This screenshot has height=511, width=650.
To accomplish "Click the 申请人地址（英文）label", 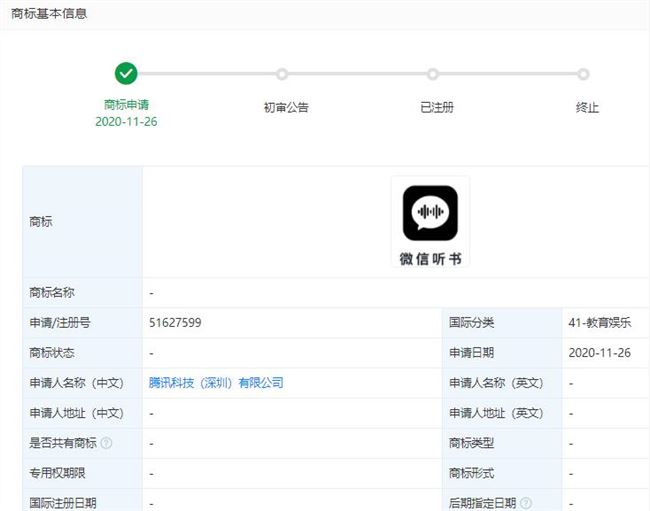I will click(x=496, y=413).
